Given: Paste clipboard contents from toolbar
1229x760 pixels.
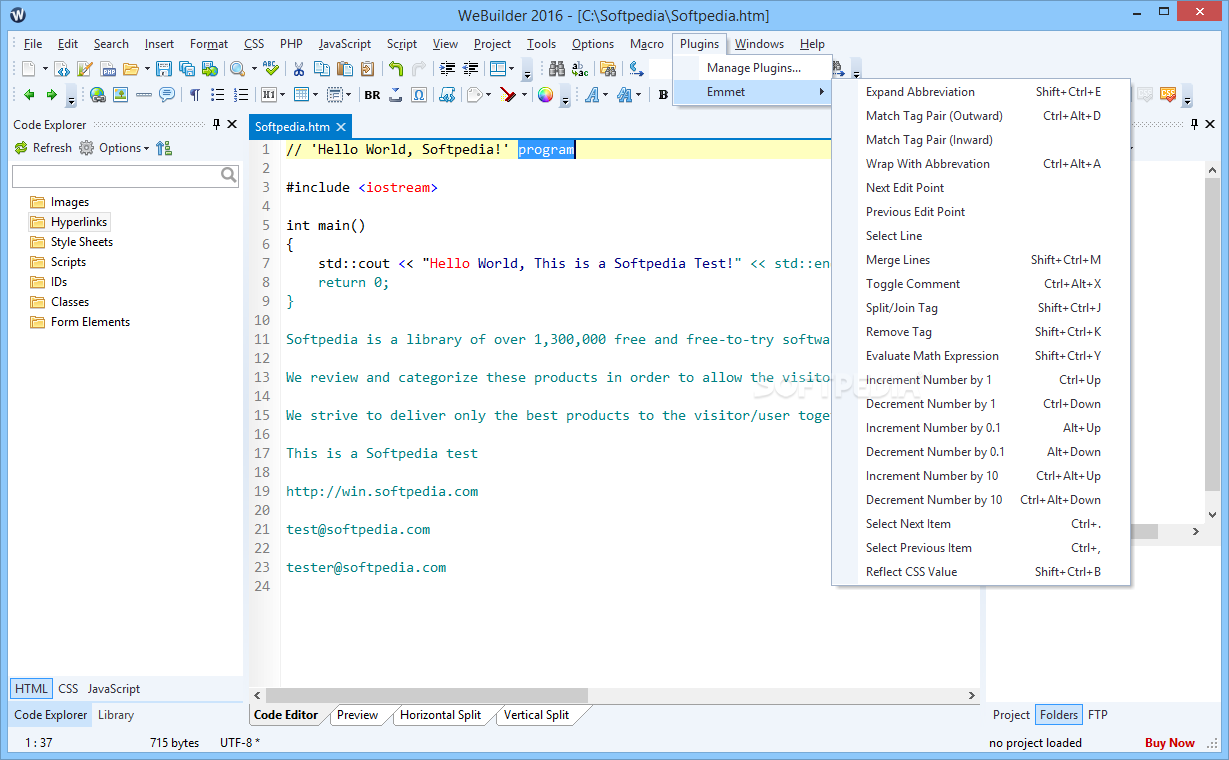Looking at the screenshot, I should tap(344, 69).
